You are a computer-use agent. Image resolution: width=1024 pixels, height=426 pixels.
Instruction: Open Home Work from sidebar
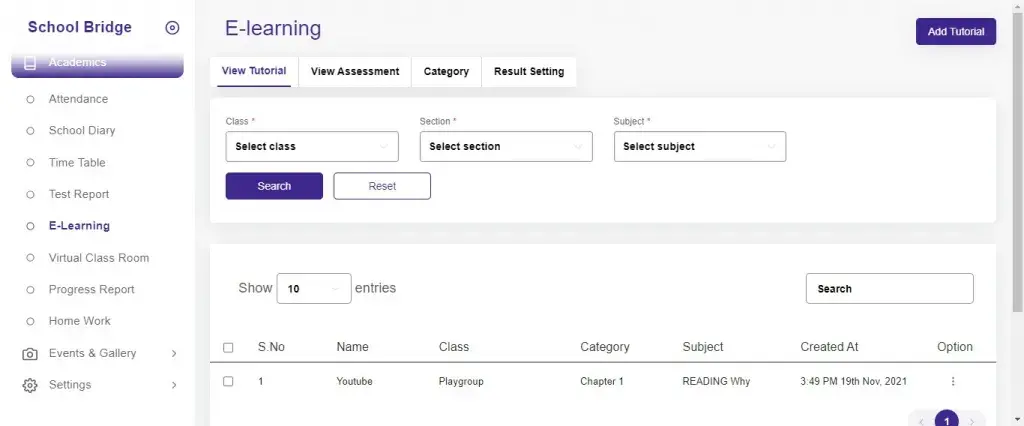coord(80,321)
